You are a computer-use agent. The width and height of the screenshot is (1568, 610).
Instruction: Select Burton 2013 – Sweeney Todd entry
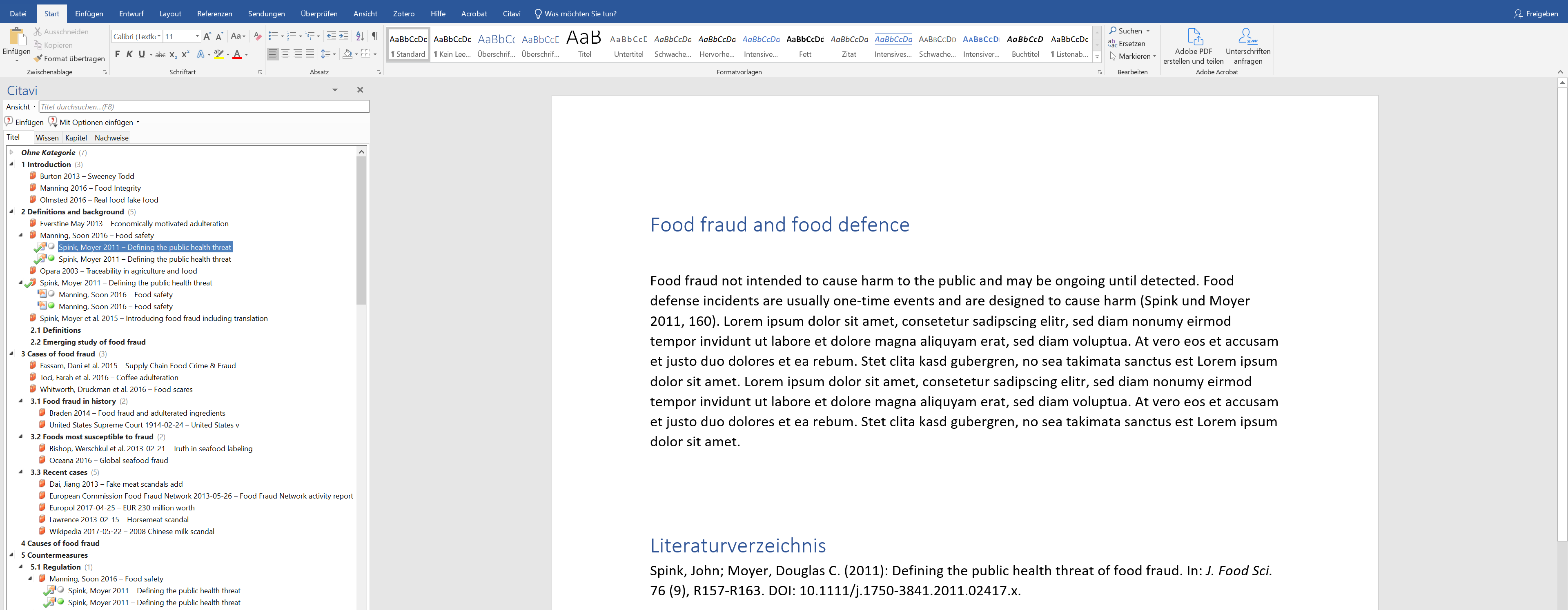(x=87, y=176)
